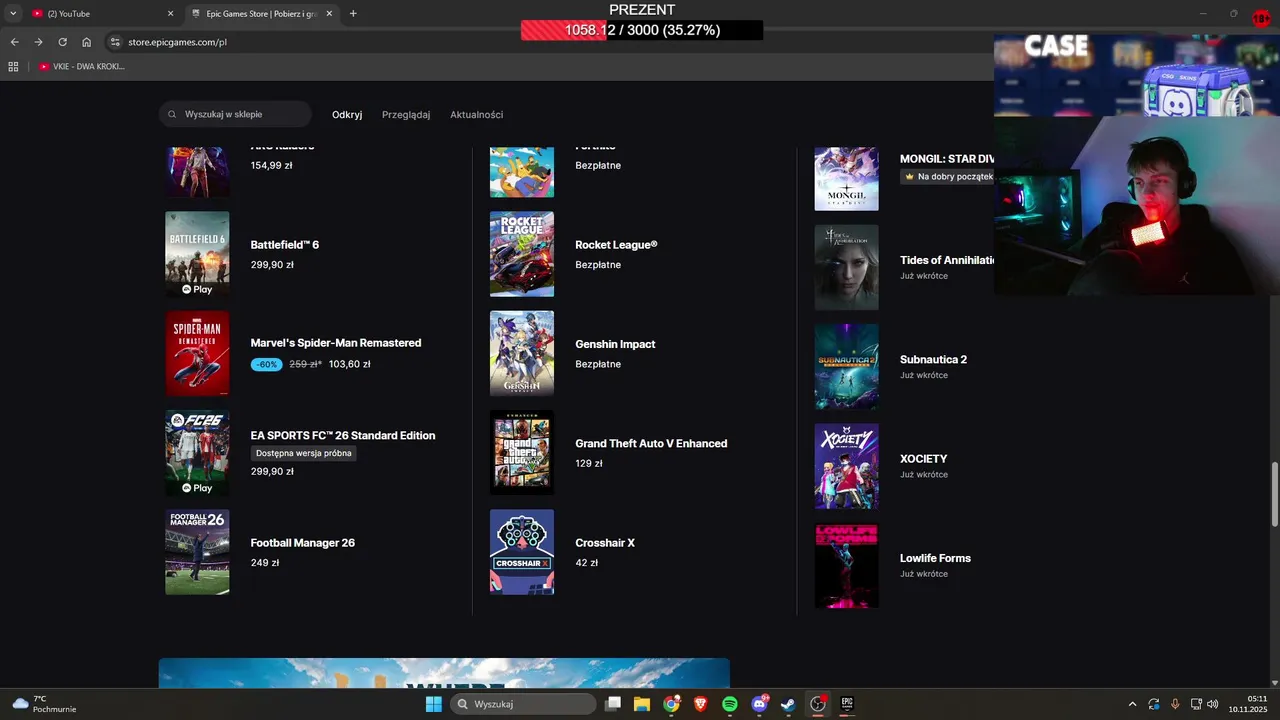The image size is (1280, 720).
Task: Open OBS Studio from the taskbar
Action: point(818,704)
